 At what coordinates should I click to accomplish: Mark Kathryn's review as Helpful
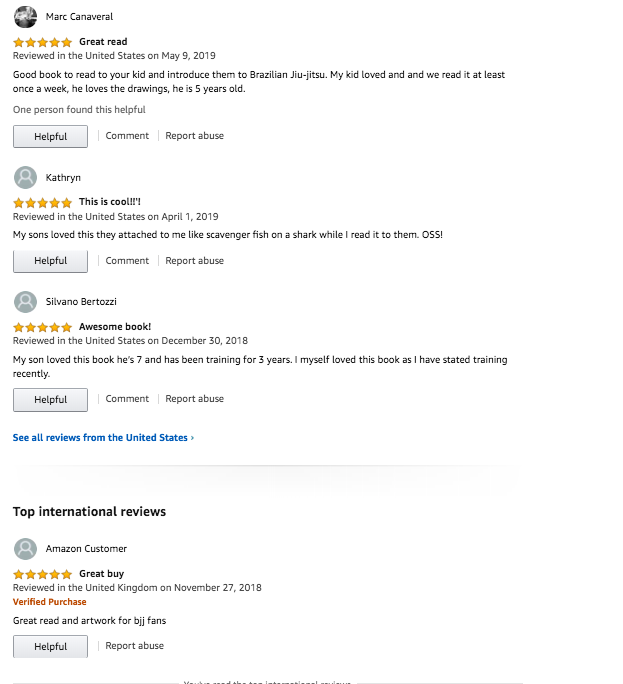[50, 261]
